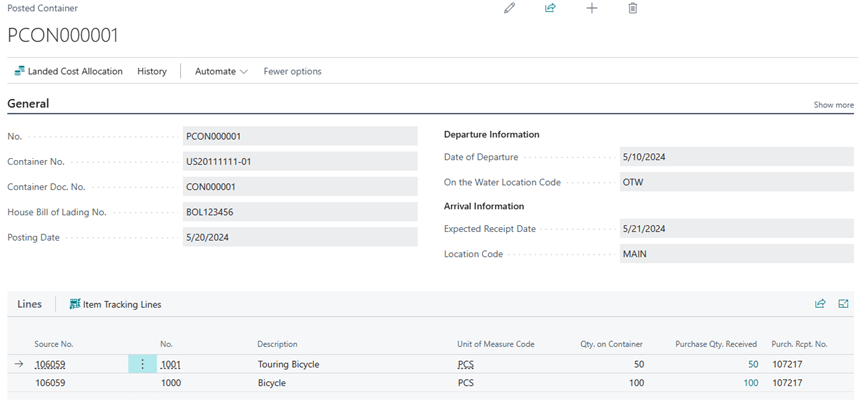Click Show more in General section
The height and width of the screenshot is (400, 858).
833,105
